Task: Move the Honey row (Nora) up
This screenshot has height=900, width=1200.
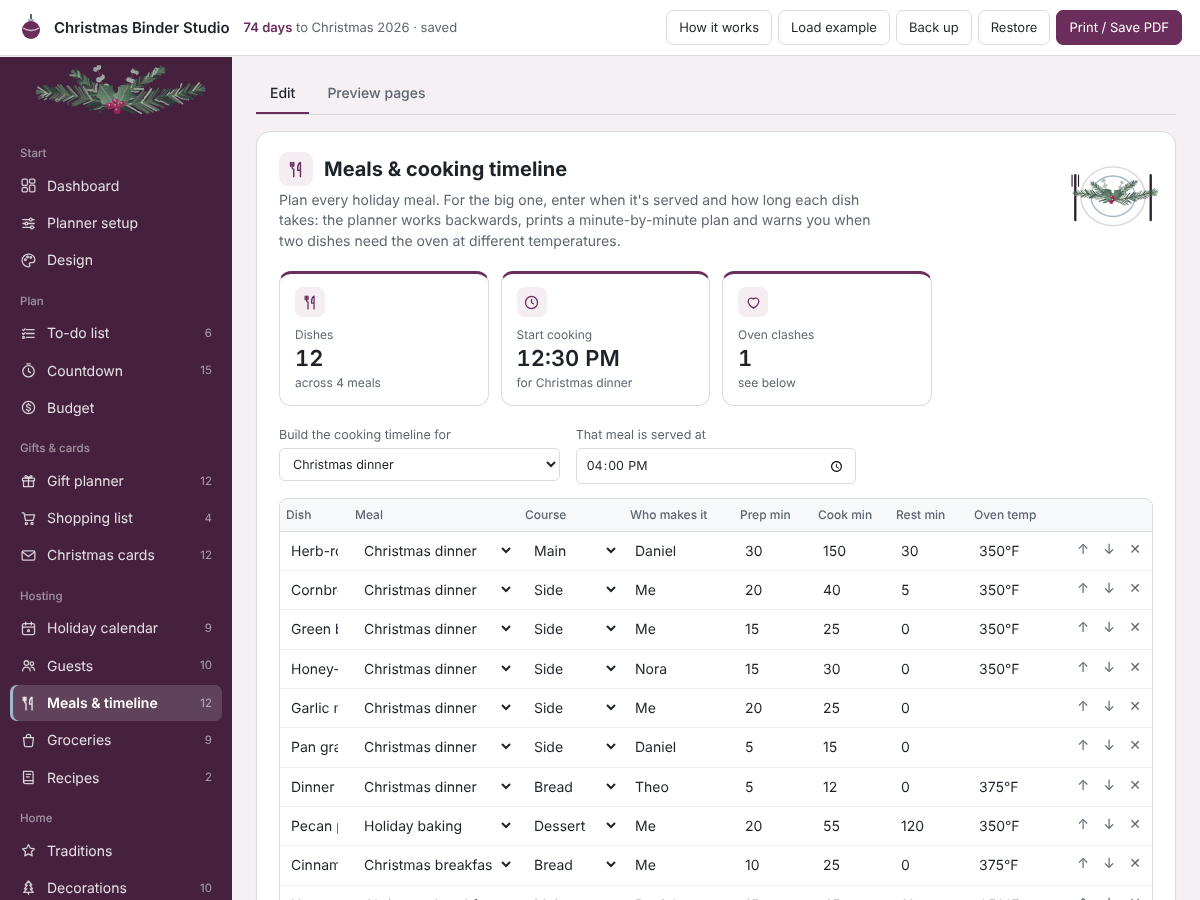Action: click(1083, 668)
